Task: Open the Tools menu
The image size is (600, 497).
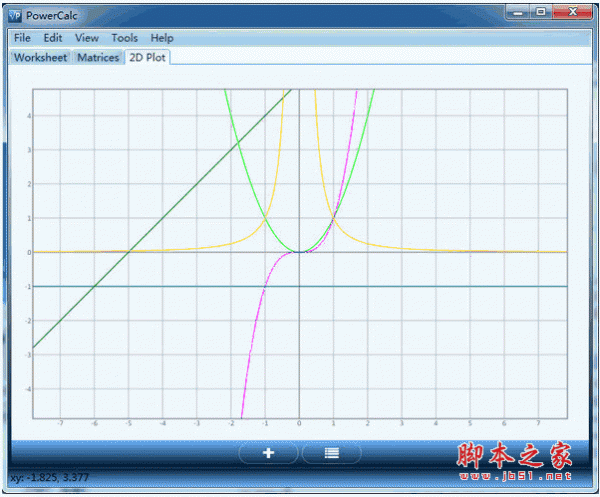Action: point(125,38)
